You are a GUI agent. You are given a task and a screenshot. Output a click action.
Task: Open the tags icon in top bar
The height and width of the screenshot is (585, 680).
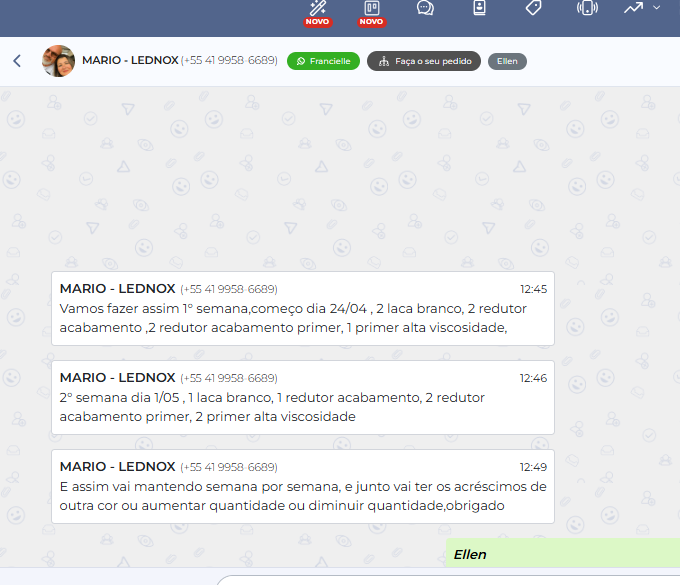click(533, 8)
